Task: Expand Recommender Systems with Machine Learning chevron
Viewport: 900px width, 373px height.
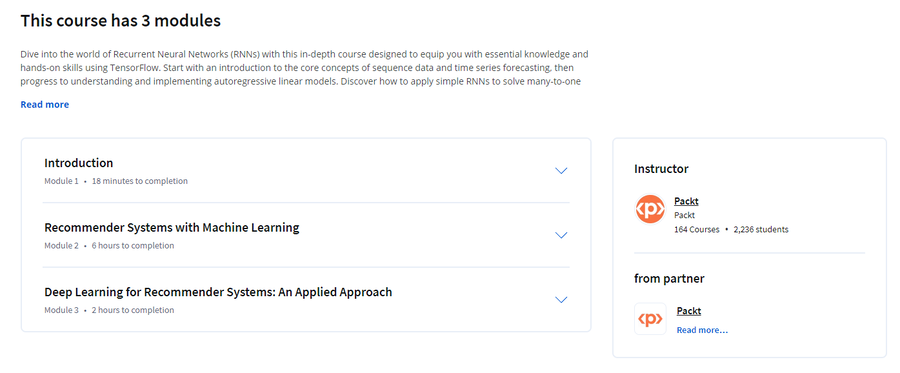Action: 561,235
